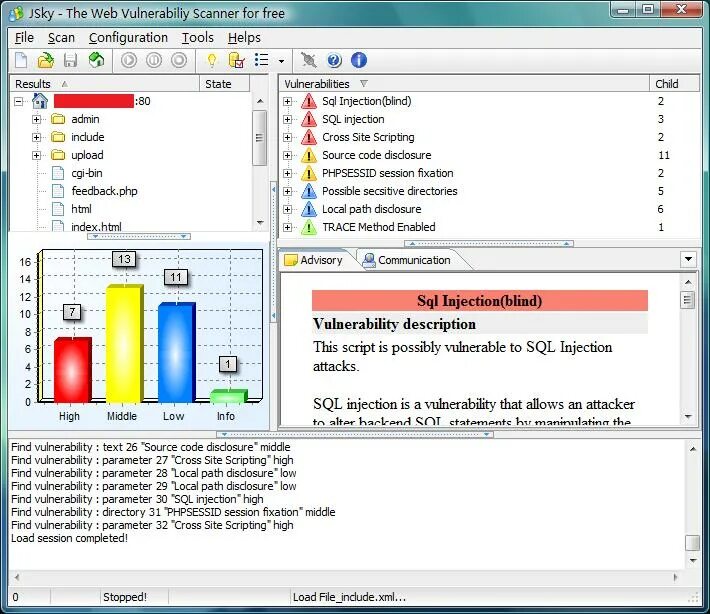Select the admin folder icon
Screen dimensions: 710x614
coord(58,119)
